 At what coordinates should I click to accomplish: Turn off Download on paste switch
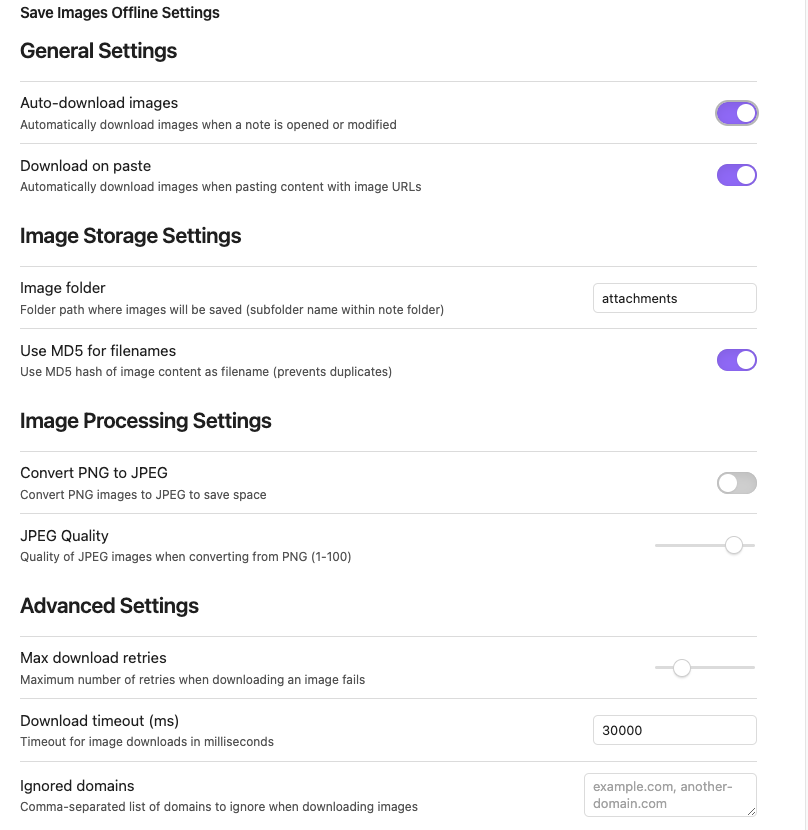pyautogui.click(x=737, y=175)
